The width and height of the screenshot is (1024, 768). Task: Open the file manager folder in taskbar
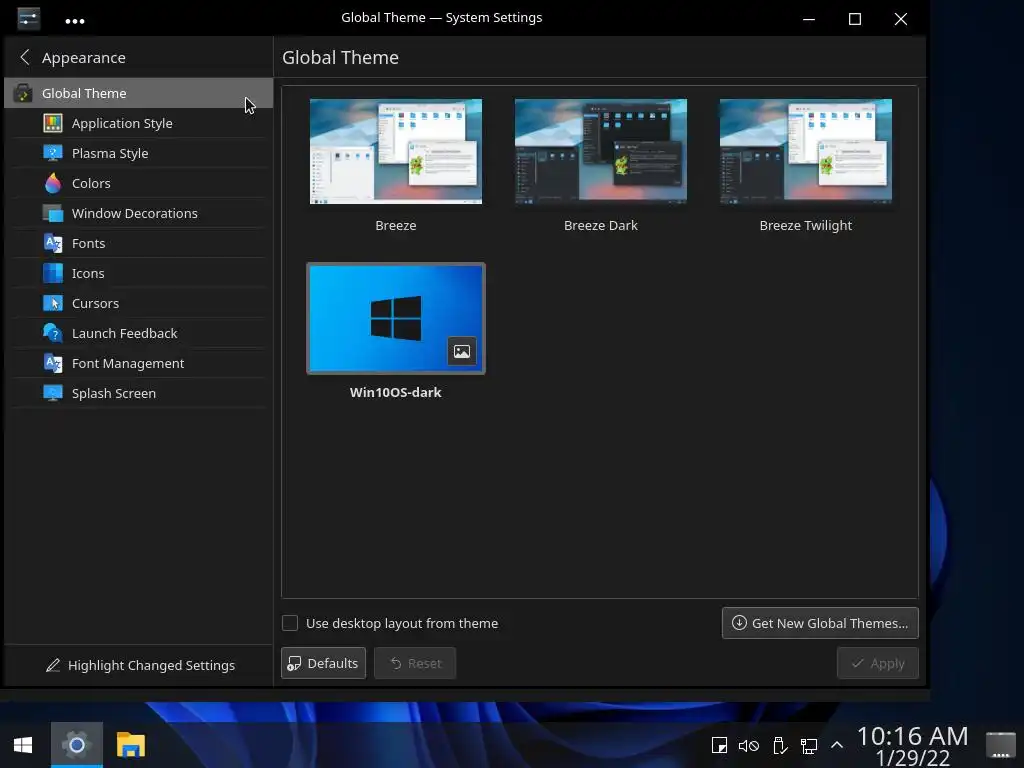pyautogui.click(x=131, y=744)
